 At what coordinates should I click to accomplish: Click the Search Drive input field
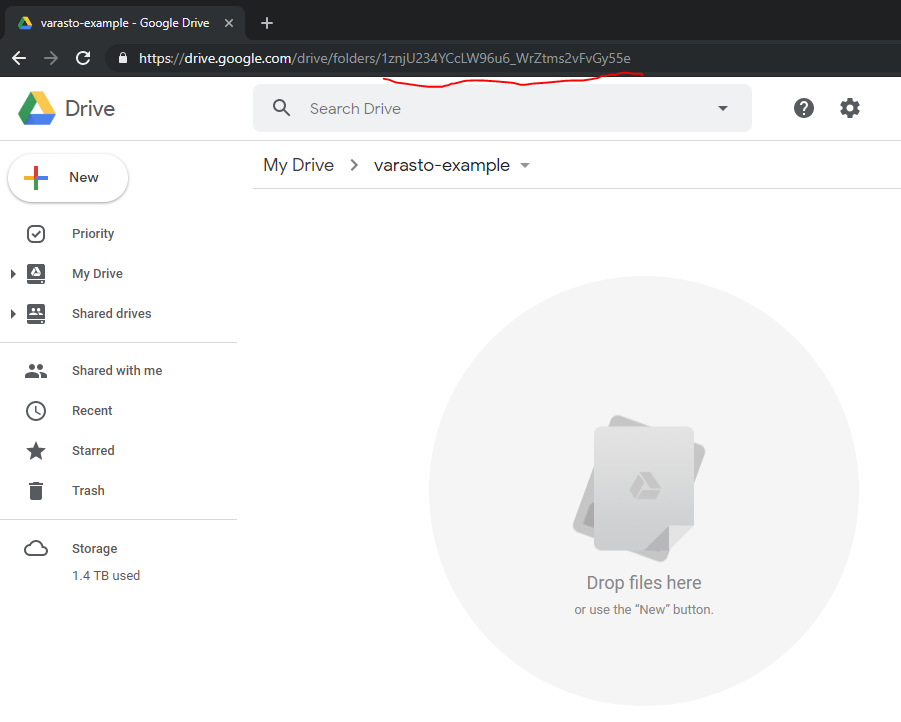[502, 108]
